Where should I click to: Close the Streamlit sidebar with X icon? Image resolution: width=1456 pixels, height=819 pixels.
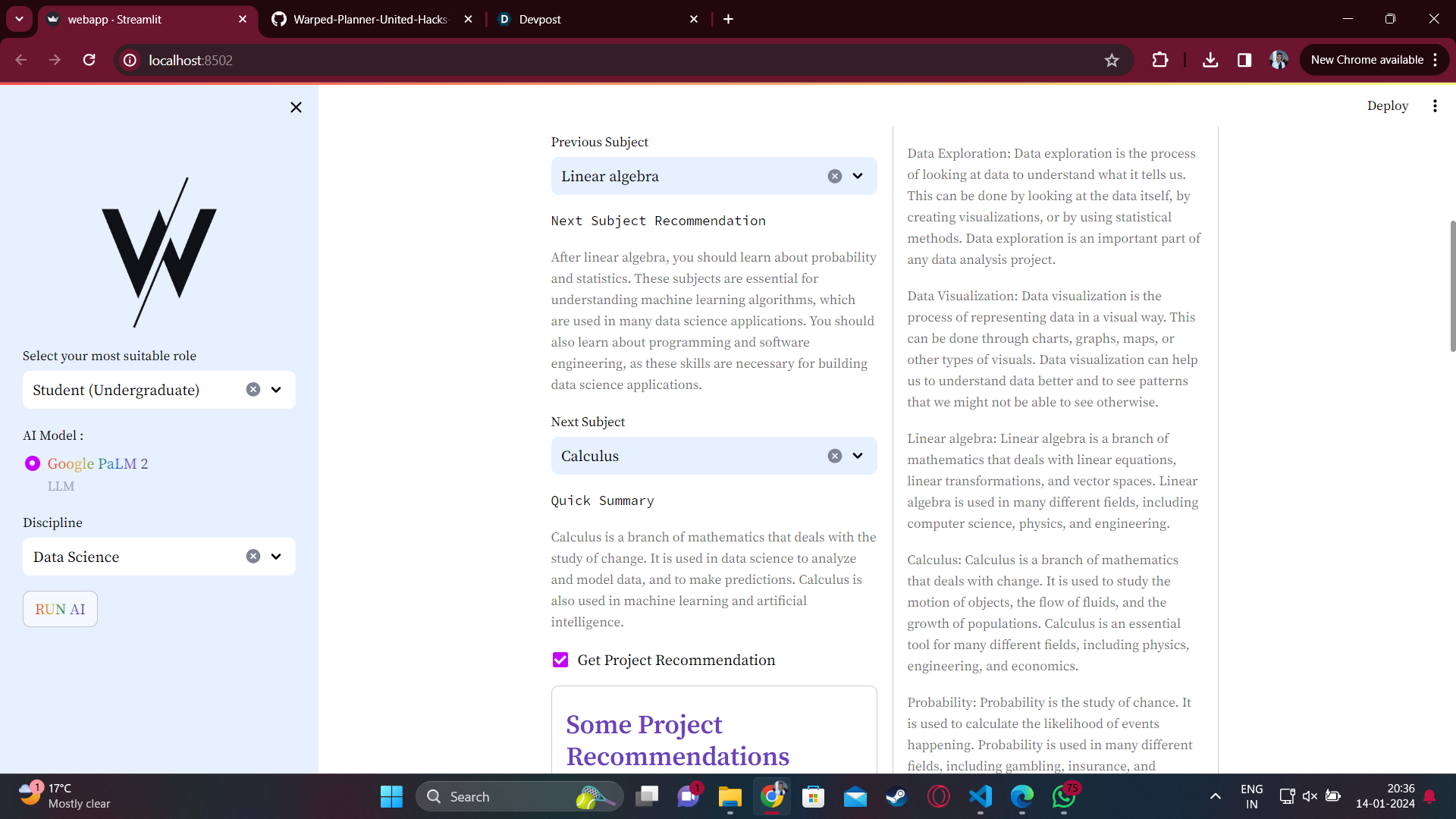(x=296, y=108)
